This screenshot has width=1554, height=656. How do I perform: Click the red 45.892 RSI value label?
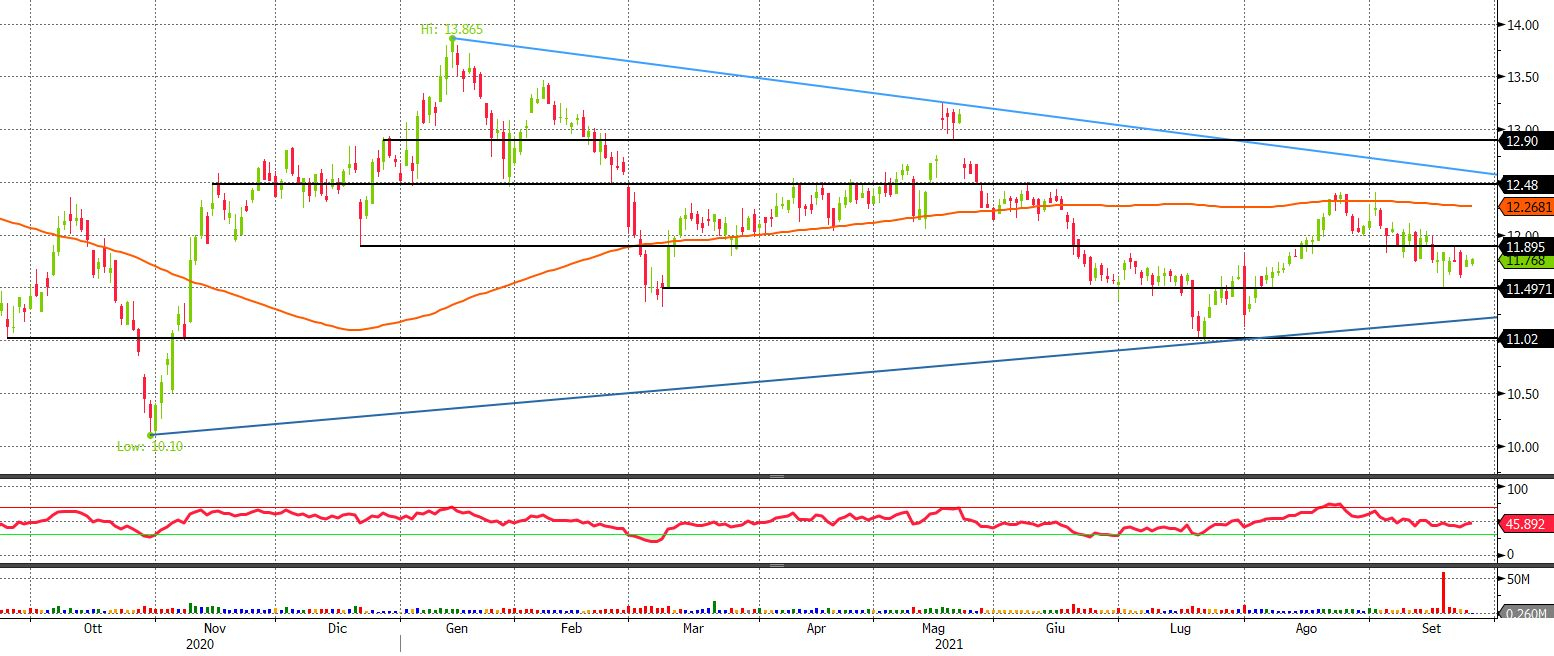(x=1525, y=524)
